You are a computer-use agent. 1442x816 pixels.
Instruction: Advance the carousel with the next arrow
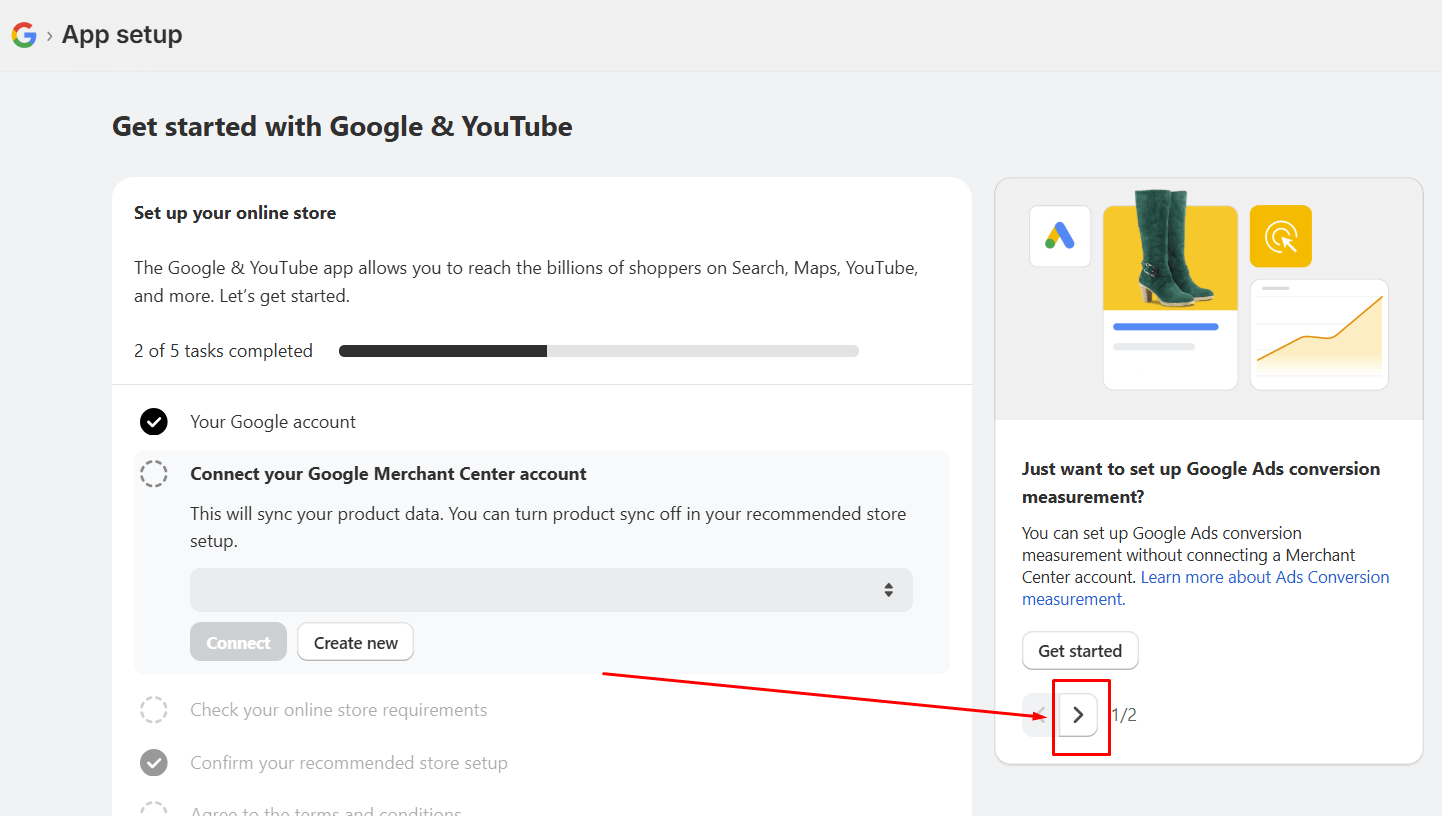tap(1078, 714)
